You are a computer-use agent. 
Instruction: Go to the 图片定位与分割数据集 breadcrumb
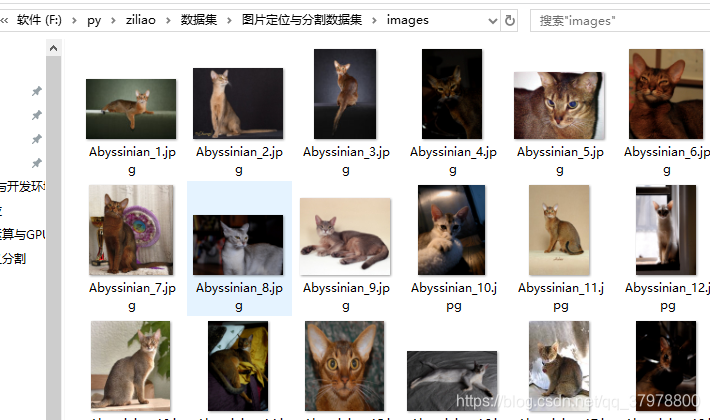point(302,20)
